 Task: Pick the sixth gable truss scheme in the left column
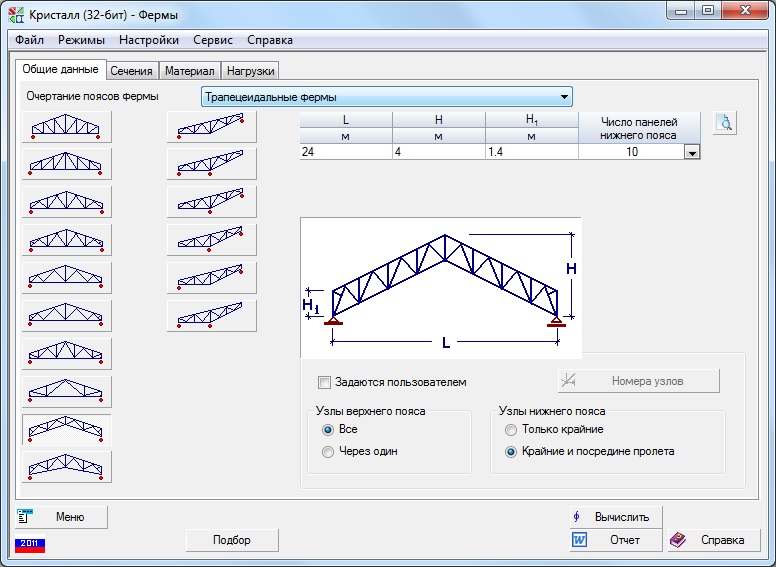click(x=67, y=316)
